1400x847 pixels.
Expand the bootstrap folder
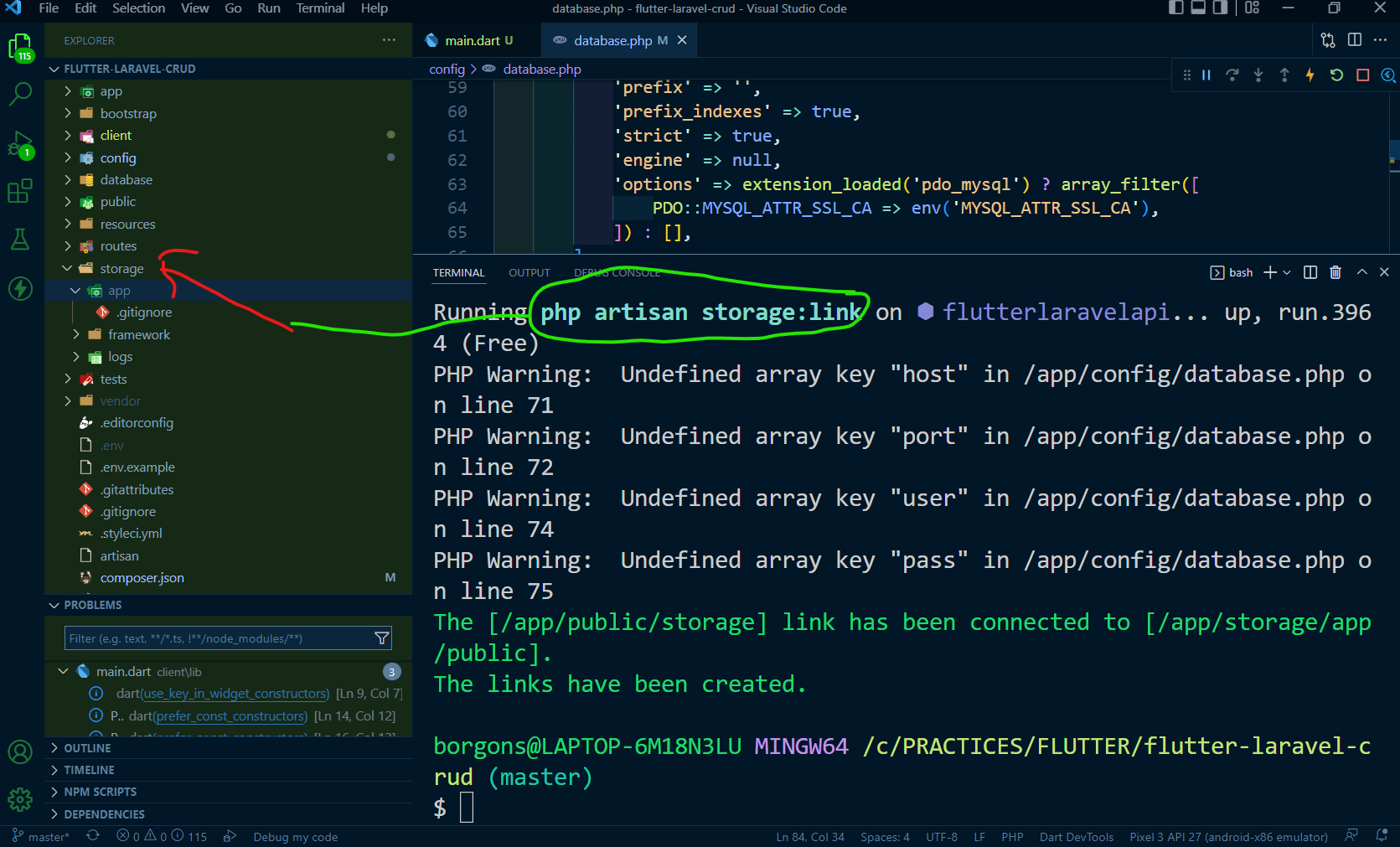click(228, 113)
